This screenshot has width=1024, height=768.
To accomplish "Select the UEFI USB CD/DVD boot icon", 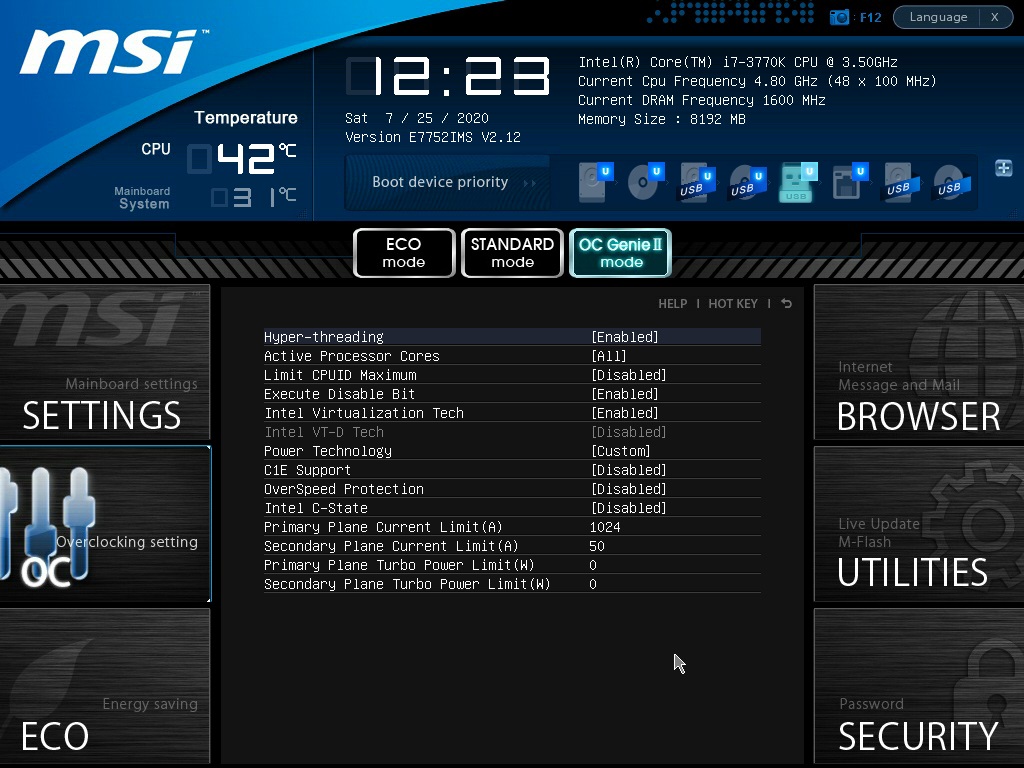I will (x=748, y=183).
